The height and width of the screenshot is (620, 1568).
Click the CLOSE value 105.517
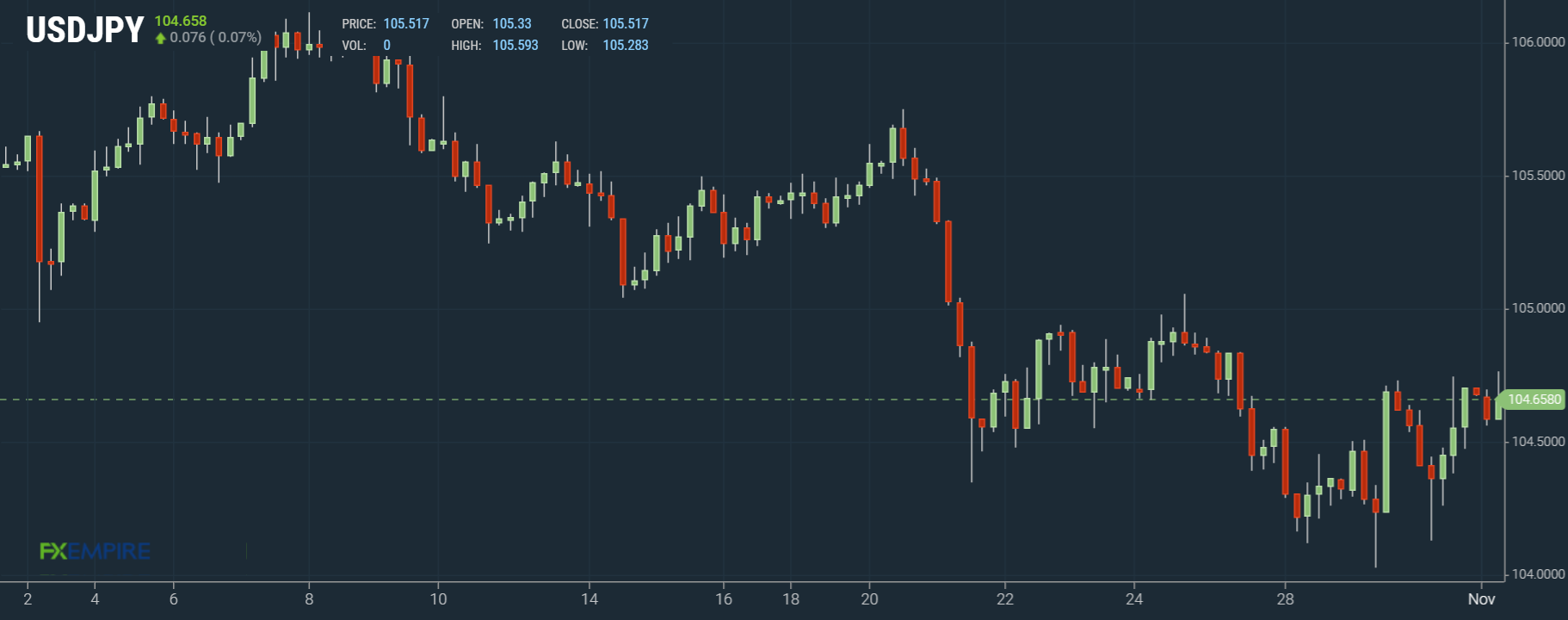coord(626,24)
